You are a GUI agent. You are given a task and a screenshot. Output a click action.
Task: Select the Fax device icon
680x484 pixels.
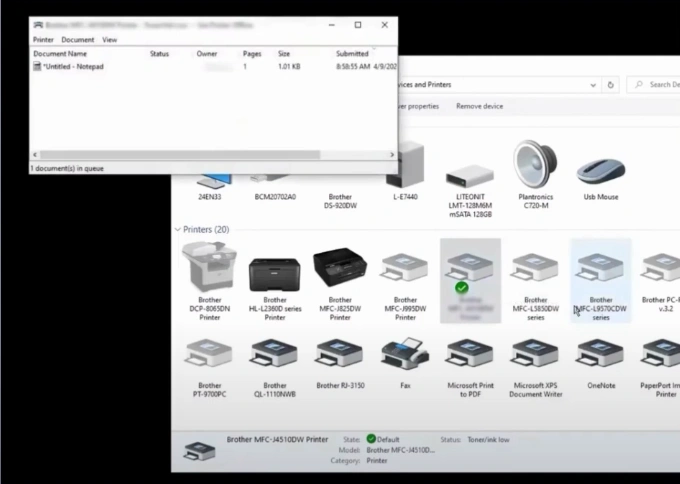point(405,355)
